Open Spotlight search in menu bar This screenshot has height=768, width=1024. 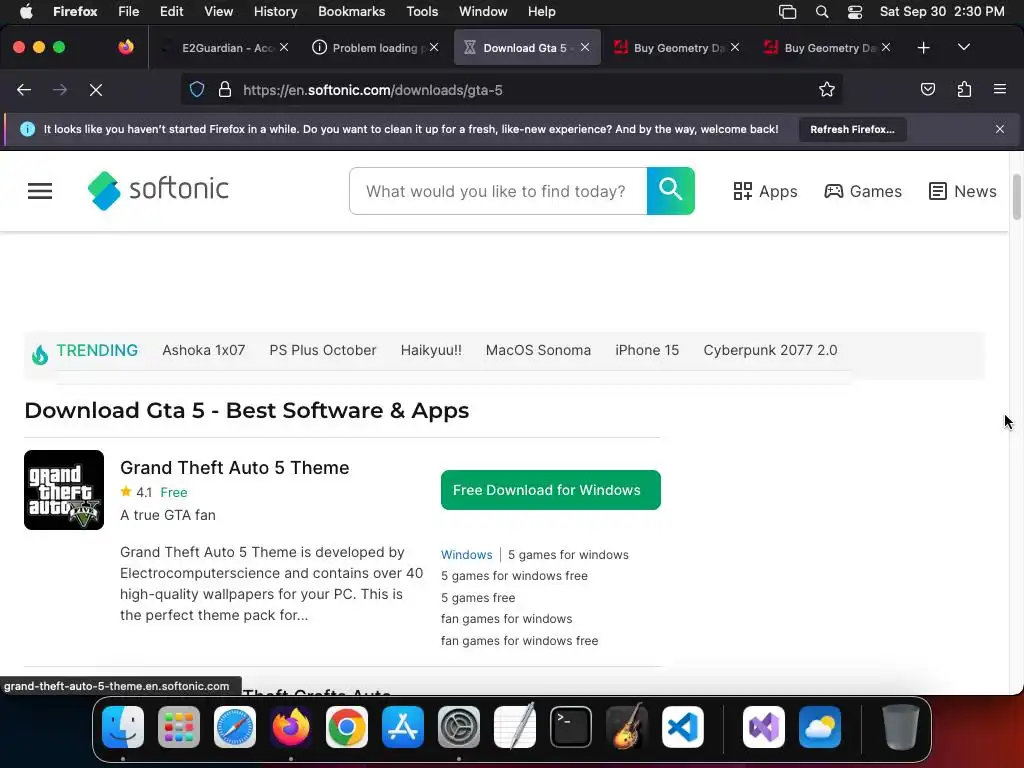point(822,11)
